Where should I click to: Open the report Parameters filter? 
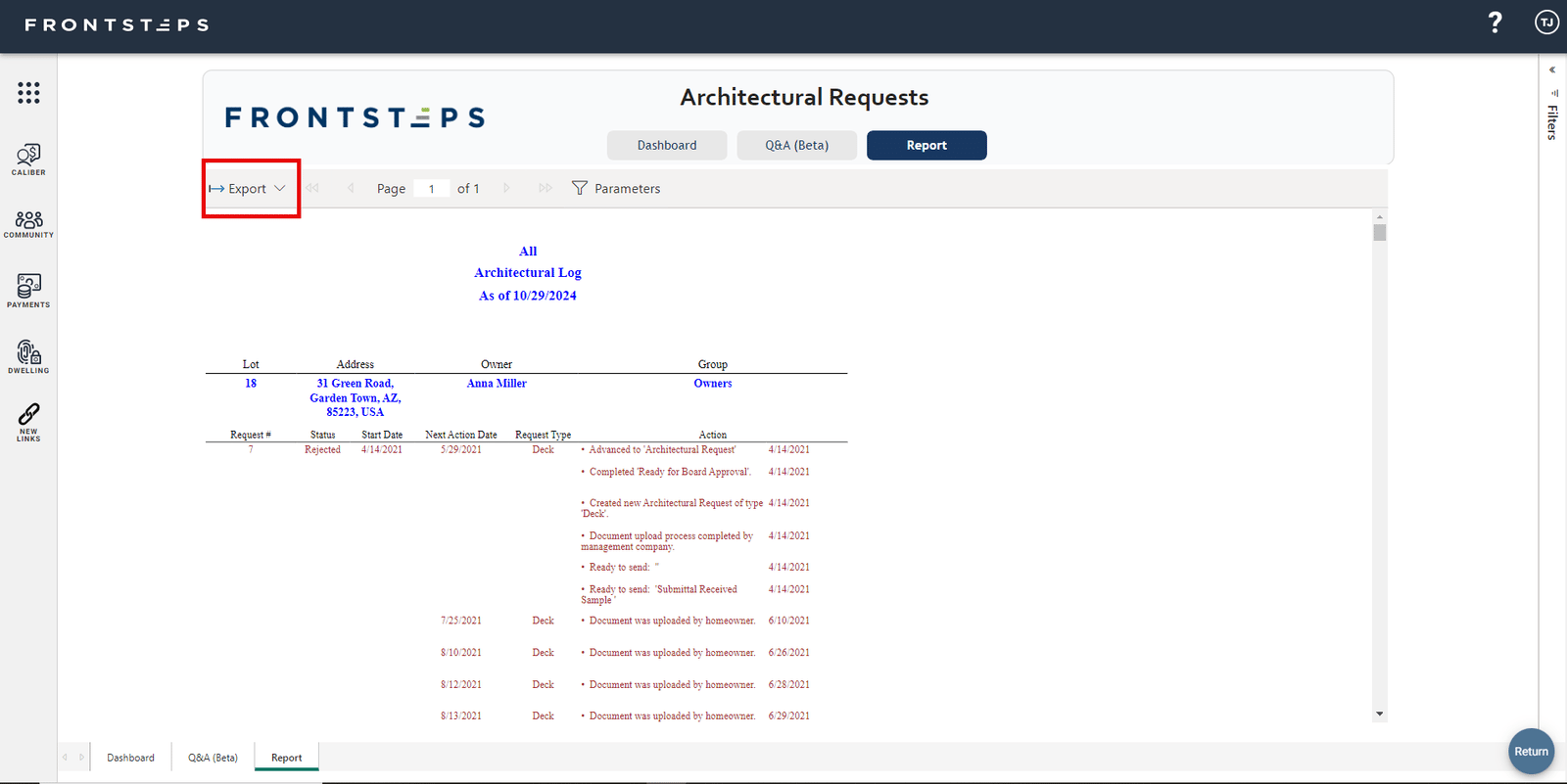pos(616,188)
